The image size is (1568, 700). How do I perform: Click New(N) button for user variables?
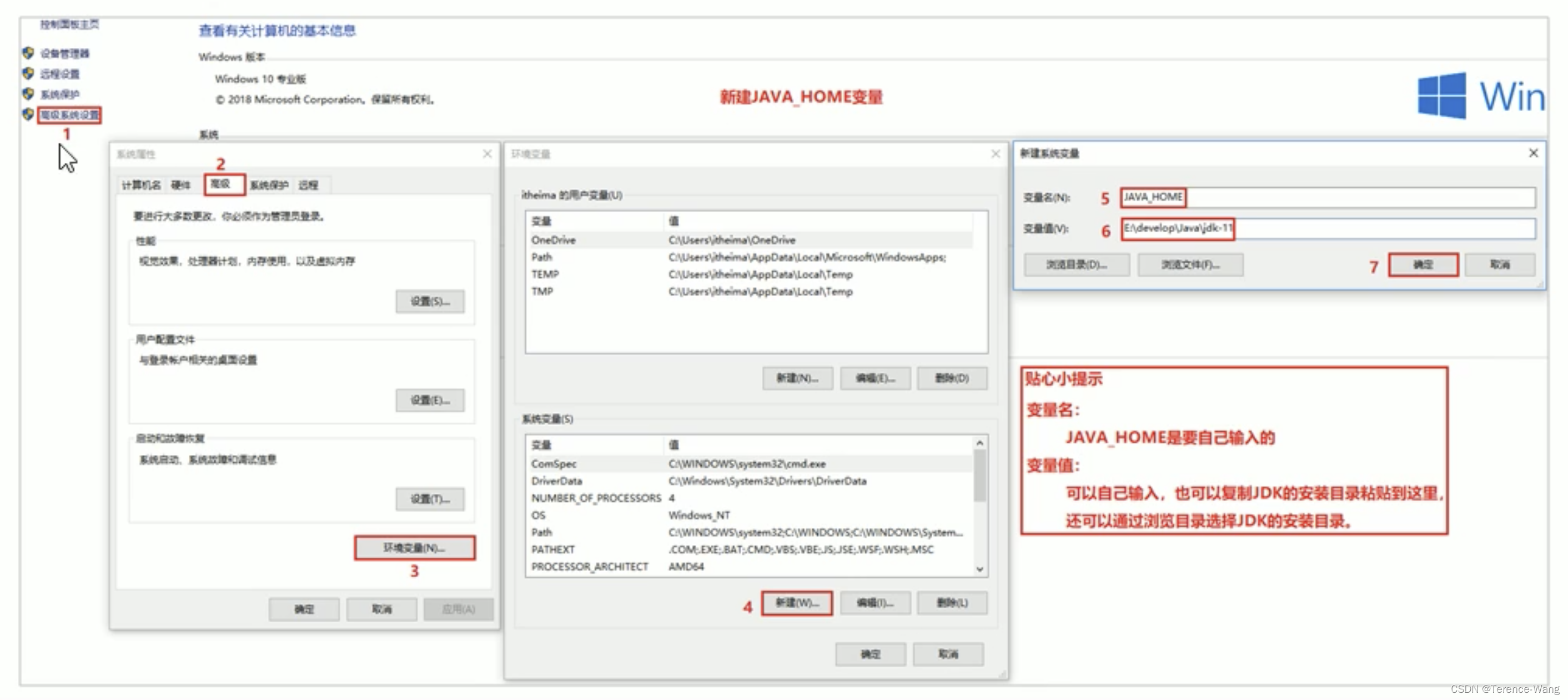click(x=797, y=378)
